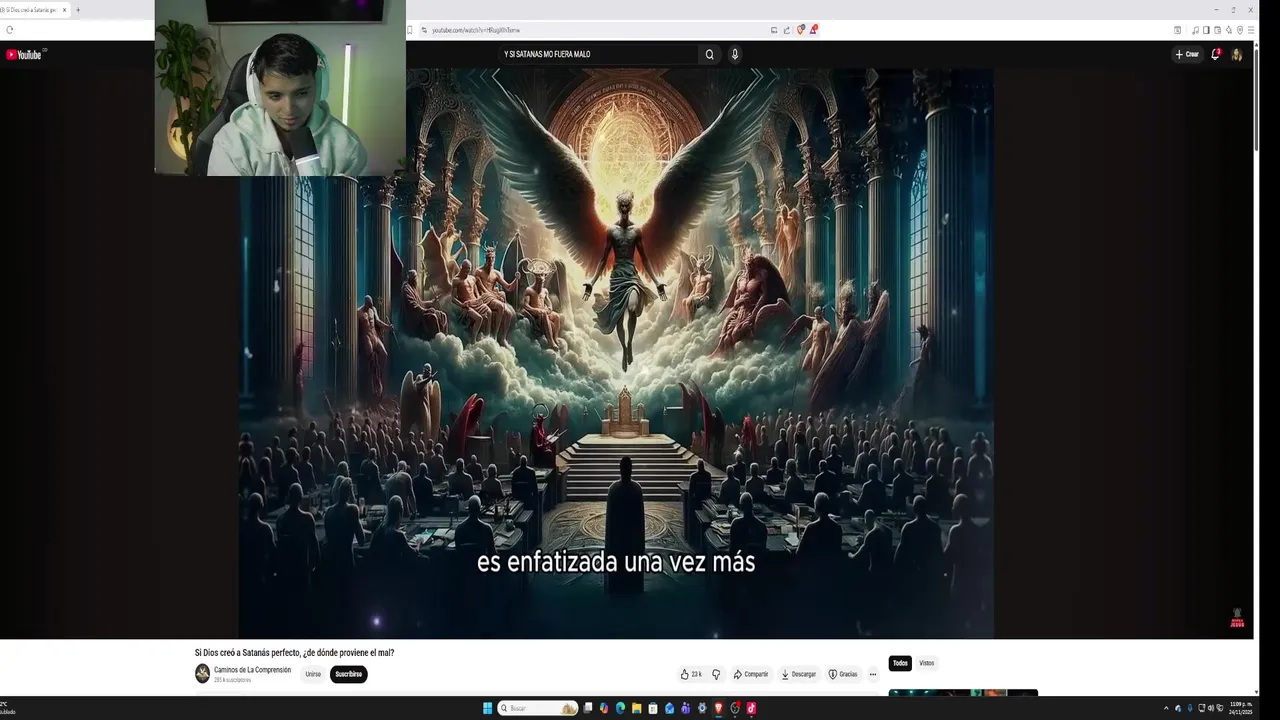Click the taskbar Buscar search box
The image size is (1280, 720).
[x=538, y=708]
